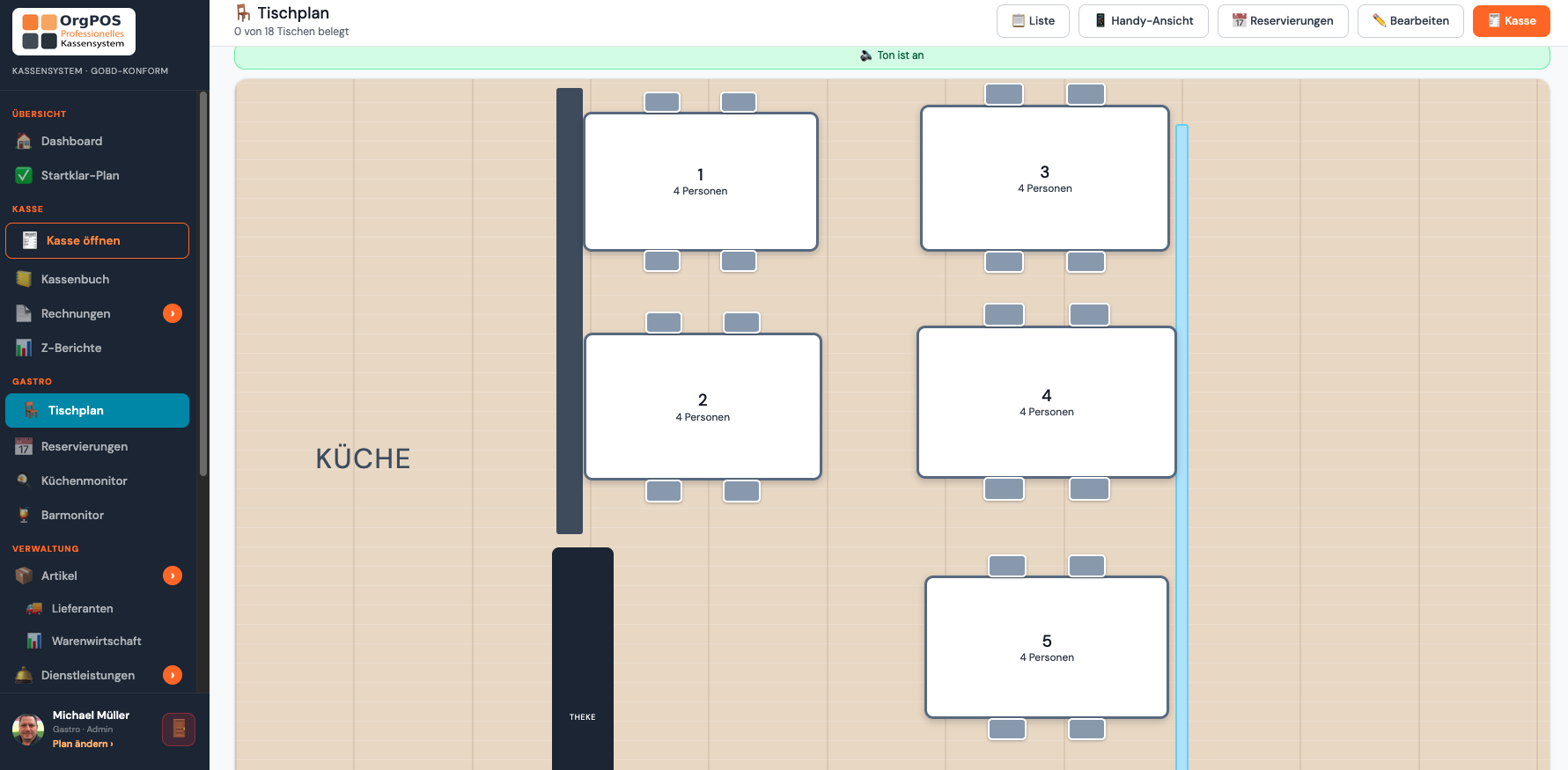Expand the Artikel submenu arrow
The width and height of the screenshot is (1568, 770).
point(173,576)
